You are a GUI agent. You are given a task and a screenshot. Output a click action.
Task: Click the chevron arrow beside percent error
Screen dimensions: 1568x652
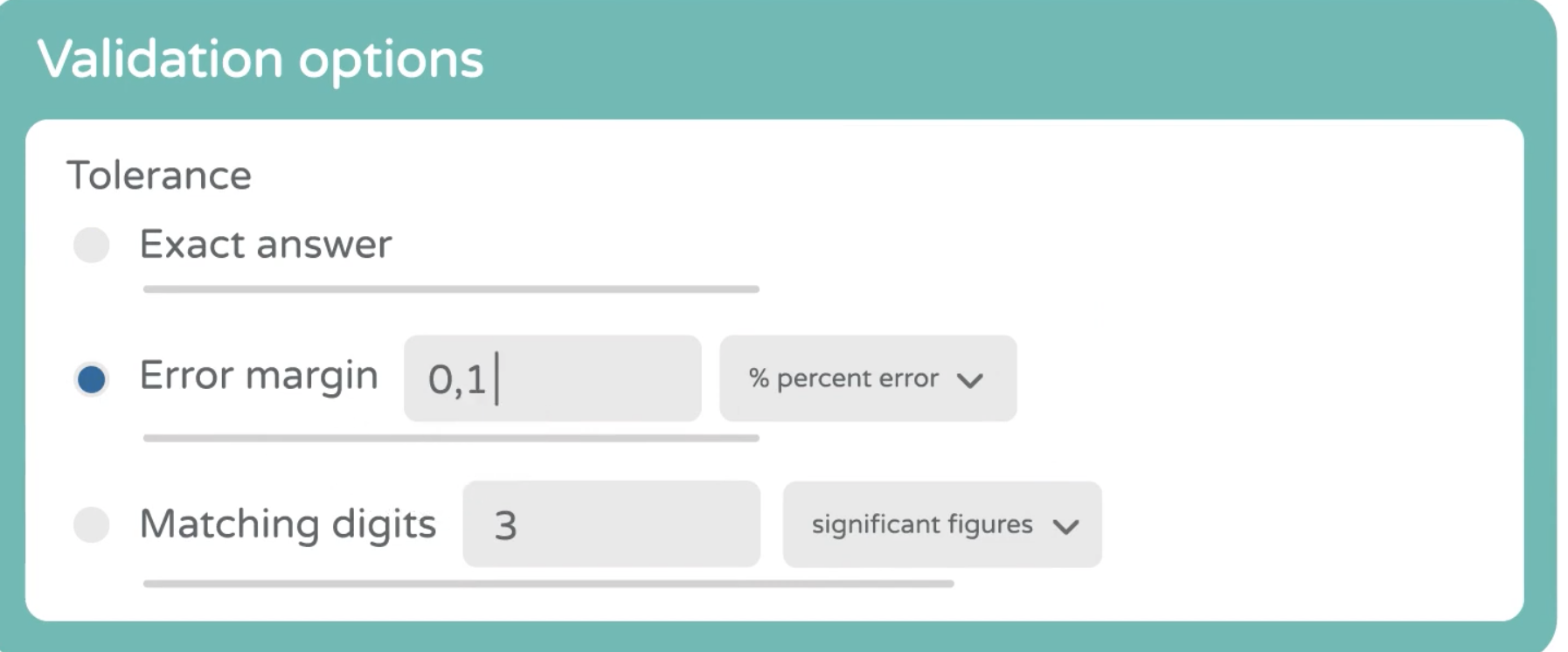(970, 380)
